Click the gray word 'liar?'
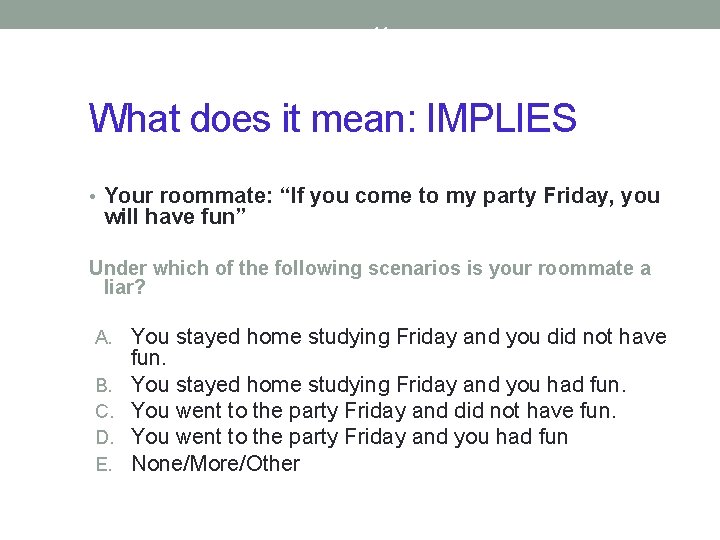This screenshot has width=720, height=540. (x=124, y=287)
